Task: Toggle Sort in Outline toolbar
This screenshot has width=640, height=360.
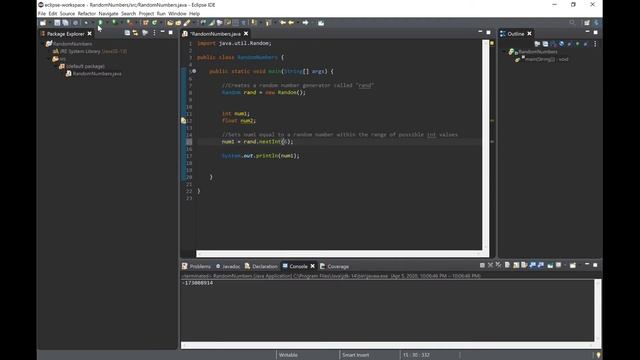Action: [x=553, y=44]
